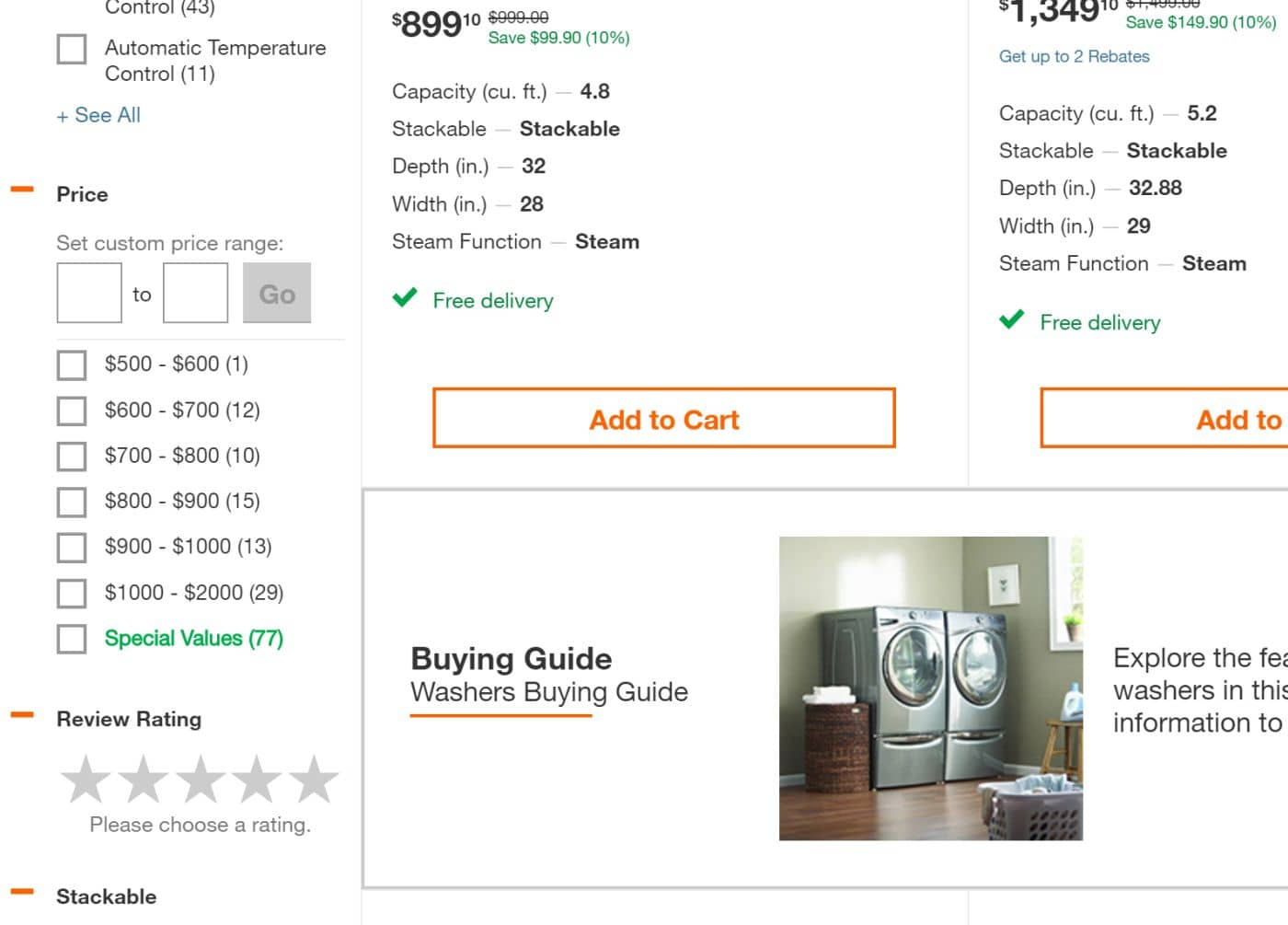Select the first star rating
This screenshot has width=1288, height=925.
(x=86, y=780)
